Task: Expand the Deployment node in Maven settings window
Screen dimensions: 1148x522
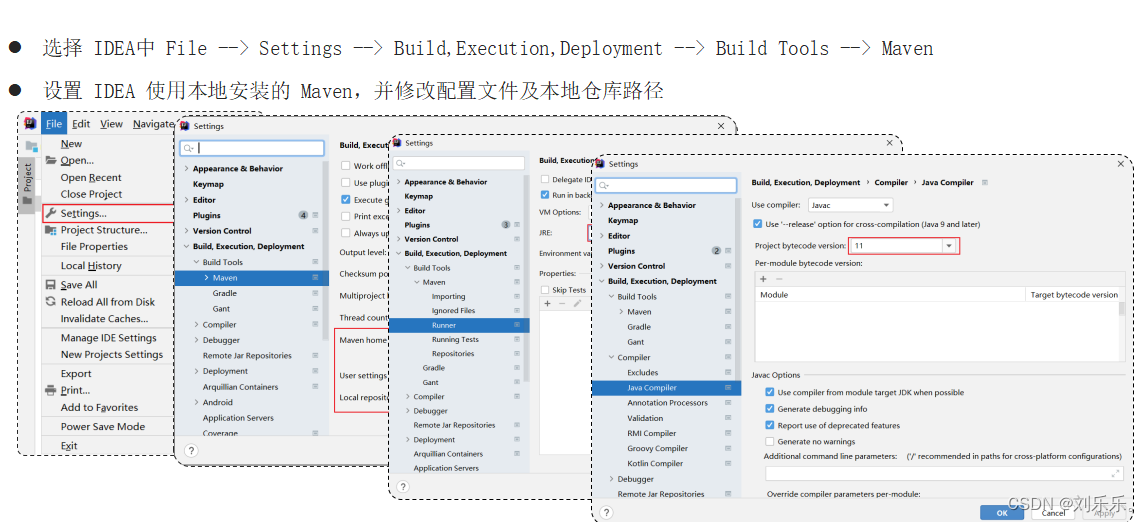Action: coord(196,371)
